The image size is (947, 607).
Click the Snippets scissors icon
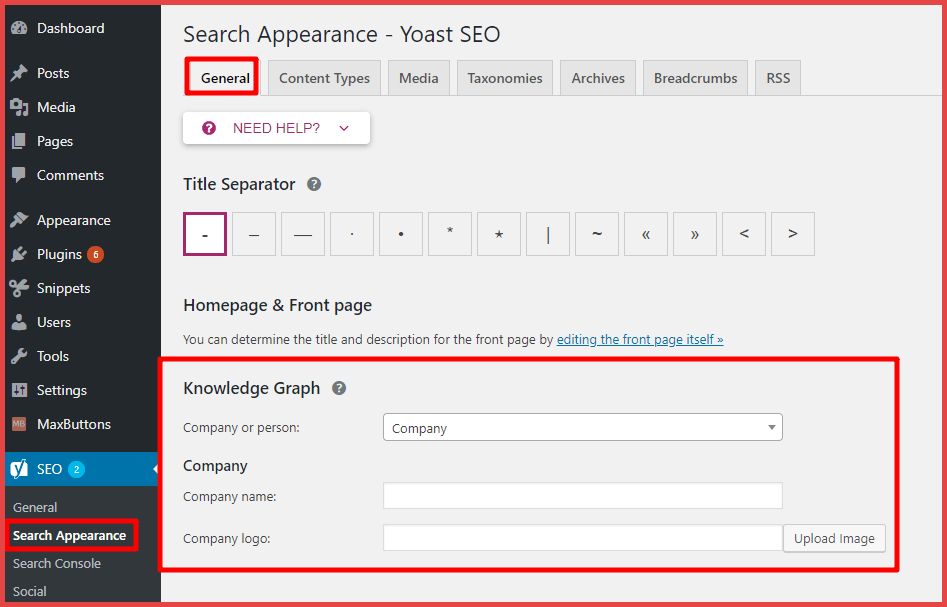(x=19, y=288)
